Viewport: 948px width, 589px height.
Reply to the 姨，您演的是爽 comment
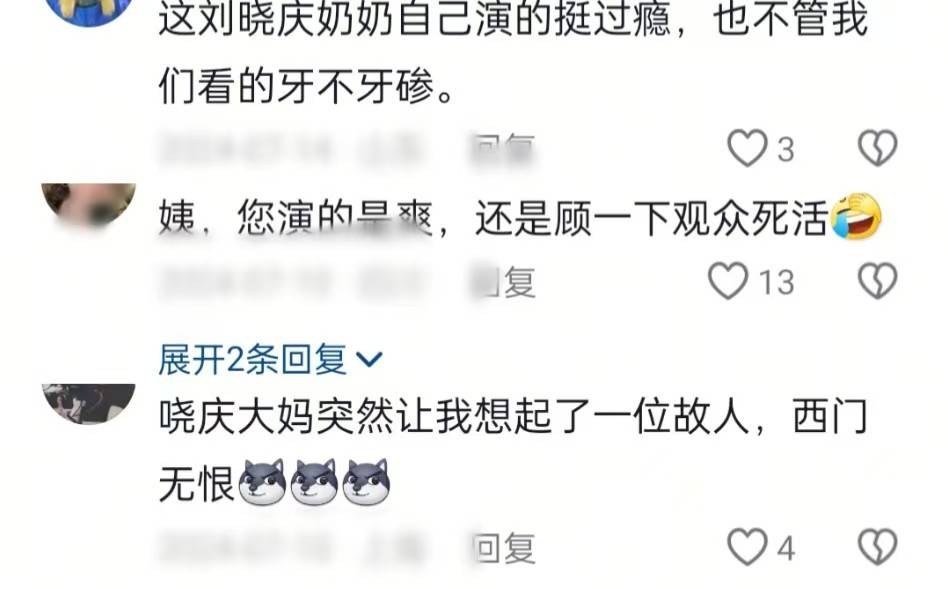click(504, 282)
